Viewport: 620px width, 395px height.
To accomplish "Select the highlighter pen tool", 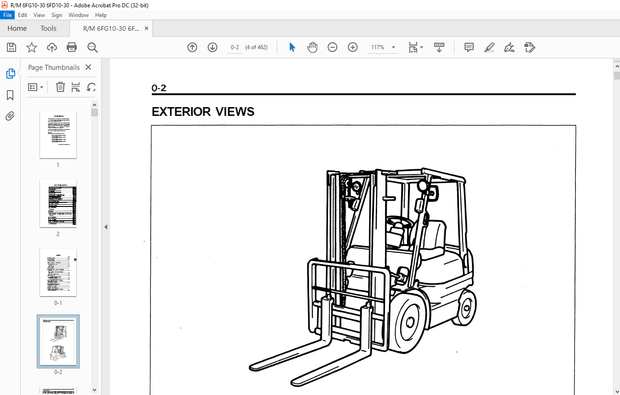I will [489, 47].
